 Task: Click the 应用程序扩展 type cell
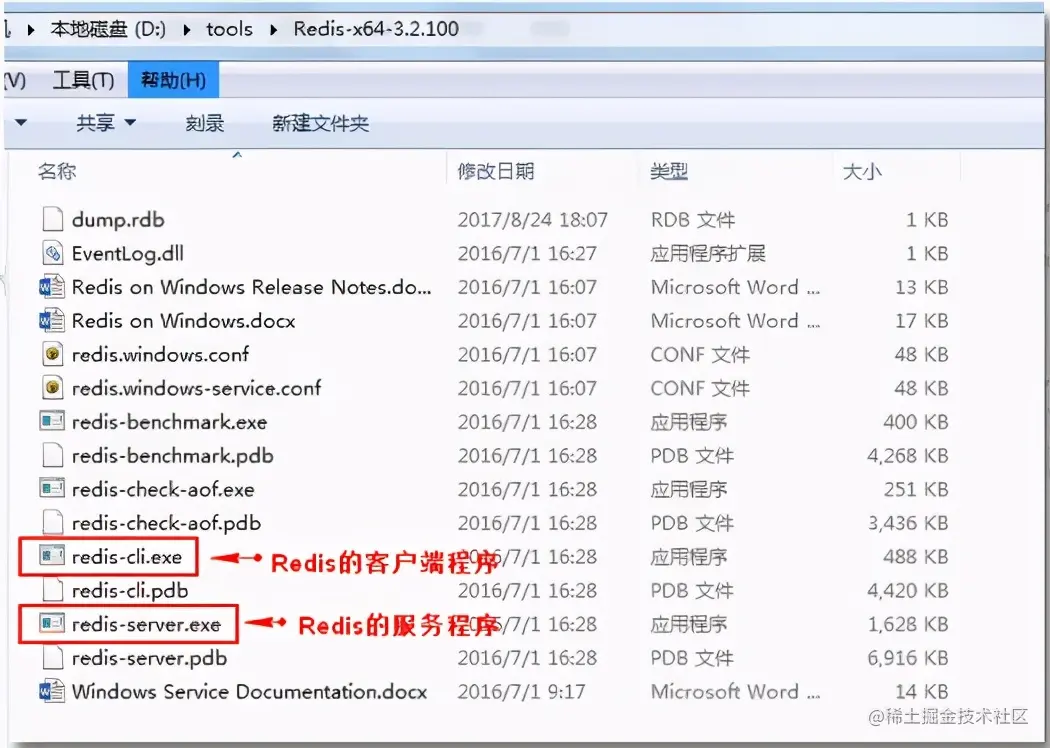[x=708, y=253]
